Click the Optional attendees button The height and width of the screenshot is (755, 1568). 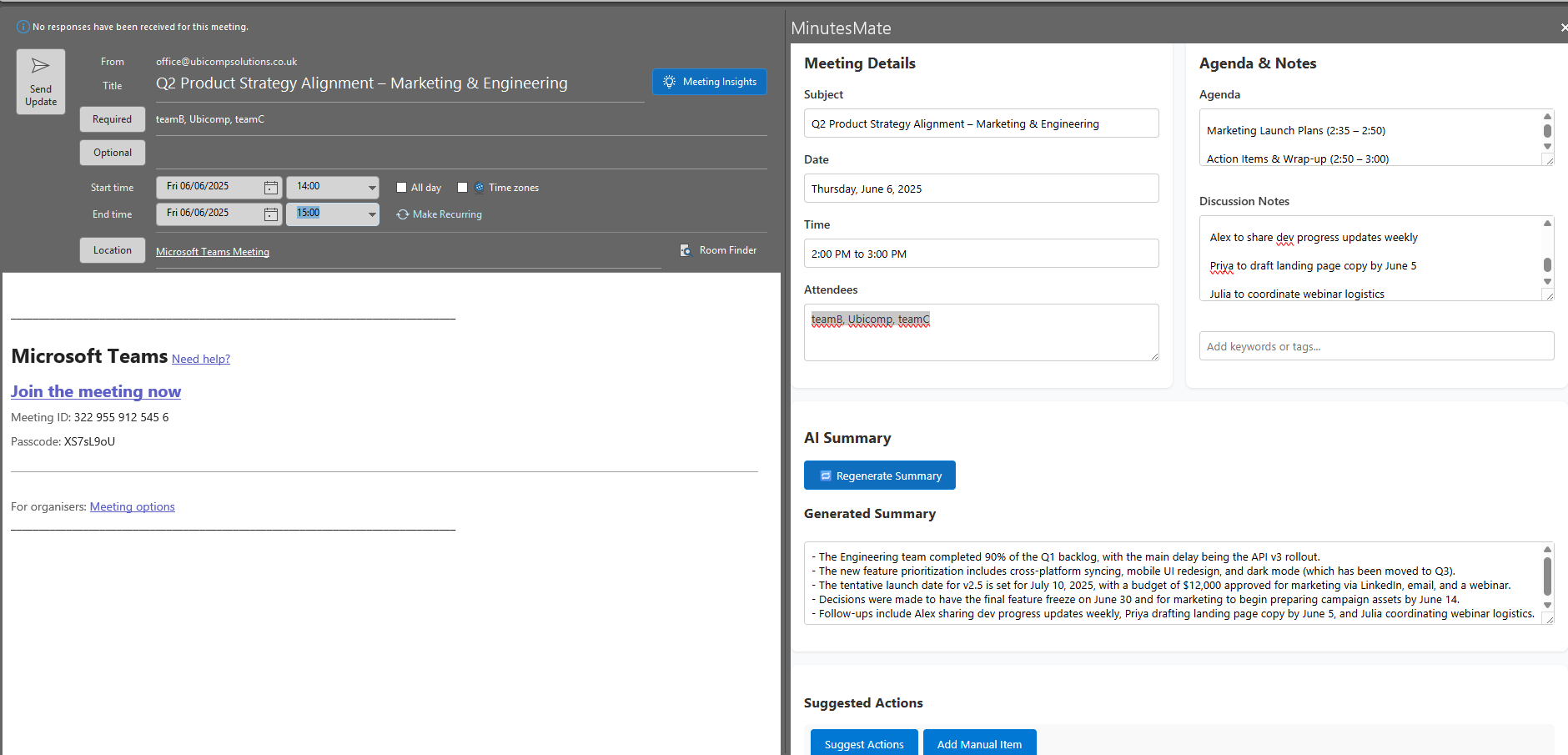(x=113, y=153)
